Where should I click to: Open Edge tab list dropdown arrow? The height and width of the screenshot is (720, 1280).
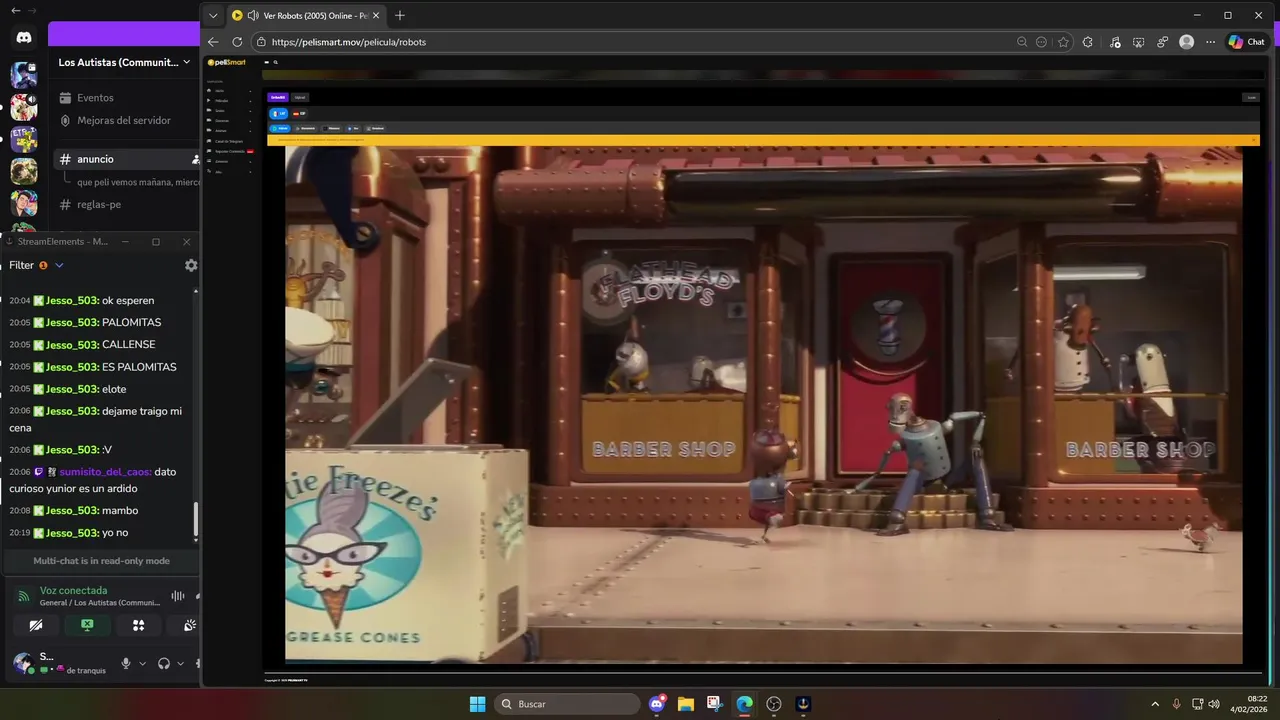point(213,15)
